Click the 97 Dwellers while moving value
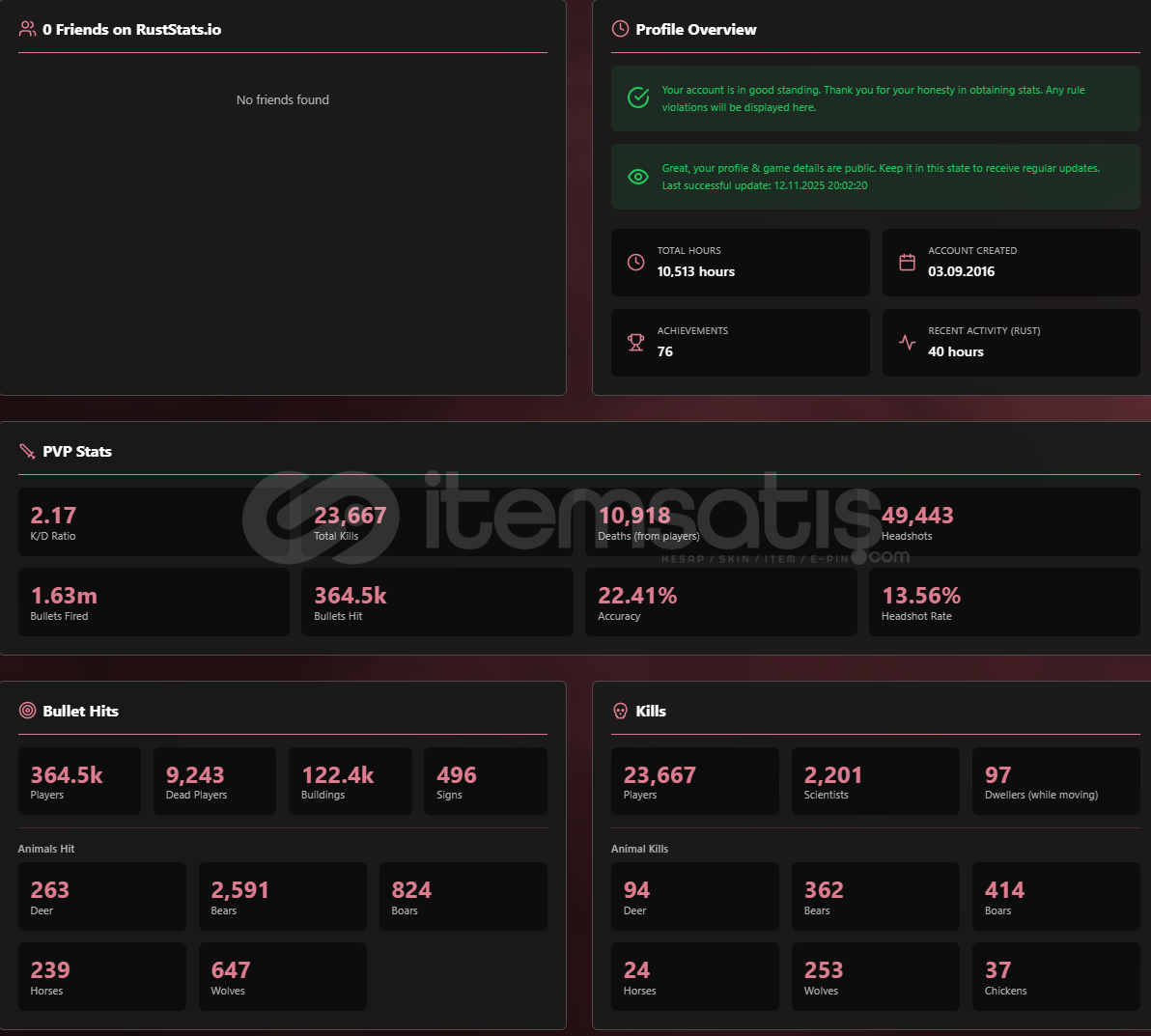The height and width of the screenshot is (1036, 1151). pyautogui.click(x=997, y=775)
